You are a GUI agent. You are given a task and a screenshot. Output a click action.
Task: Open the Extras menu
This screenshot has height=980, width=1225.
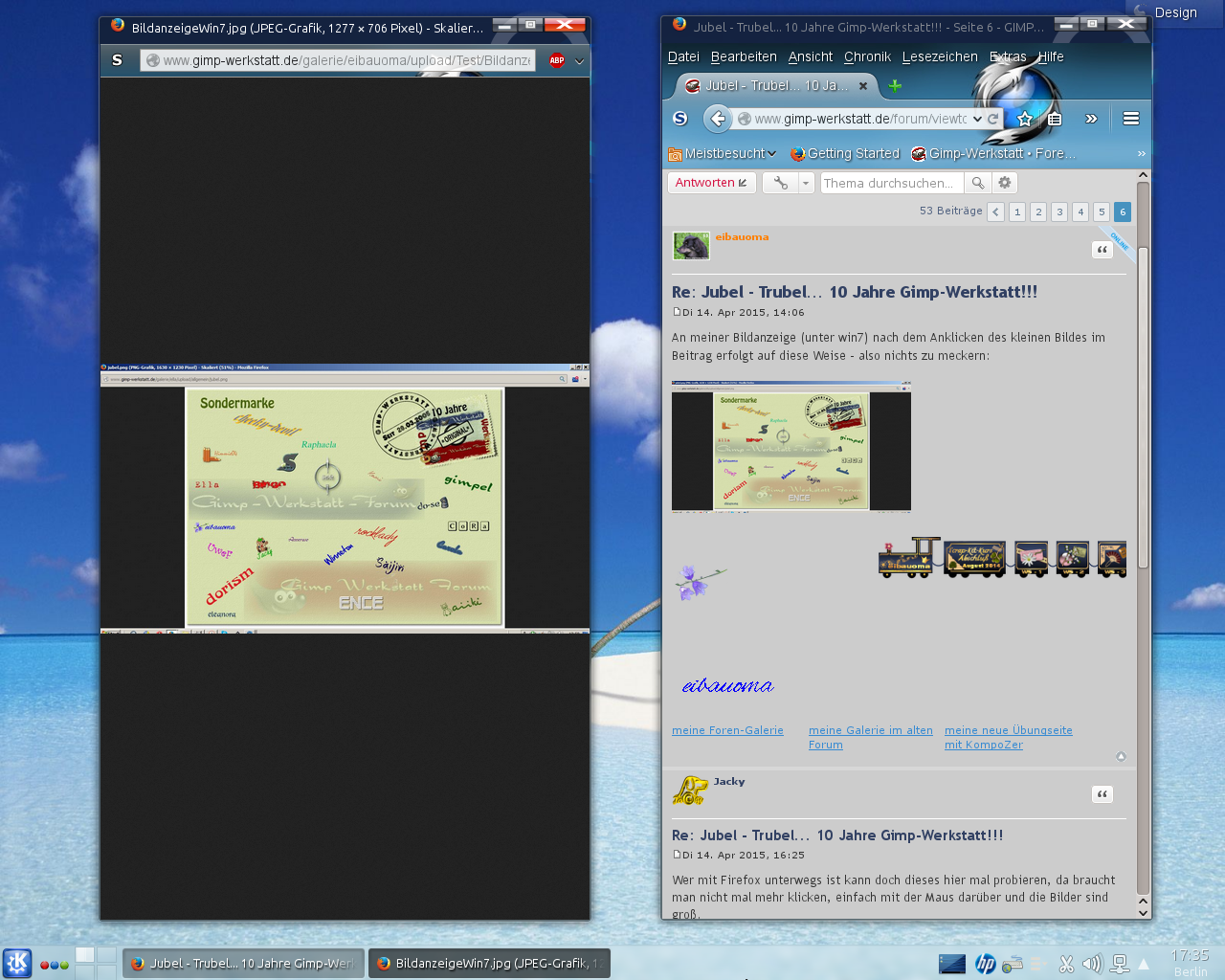point(1008,56)
